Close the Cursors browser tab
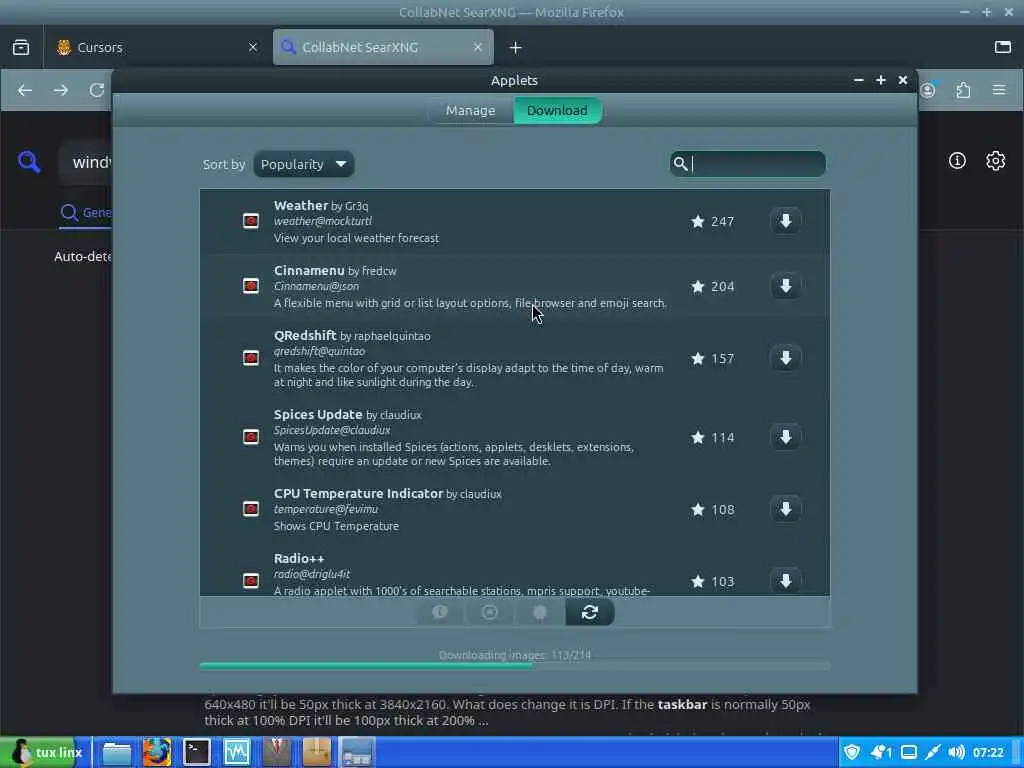The width and height of the screenshot is (1024, 768). pos(253,47)
